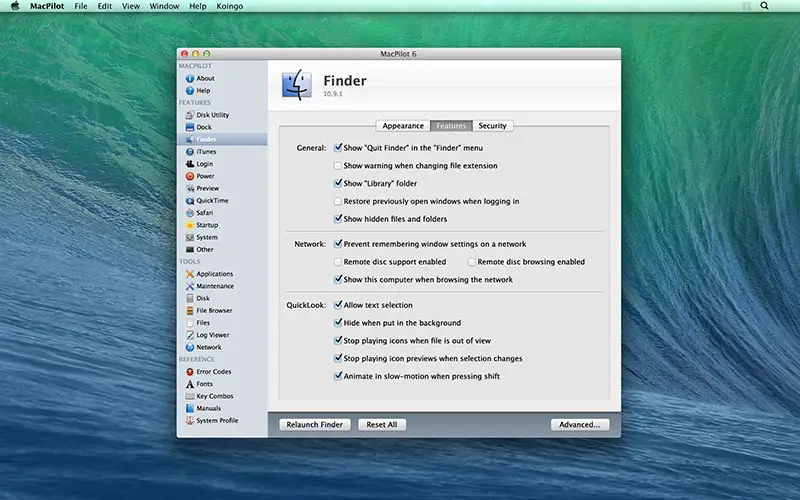Select the Error Codes icon
Screen dimensions: 800x500
[190, 372]
